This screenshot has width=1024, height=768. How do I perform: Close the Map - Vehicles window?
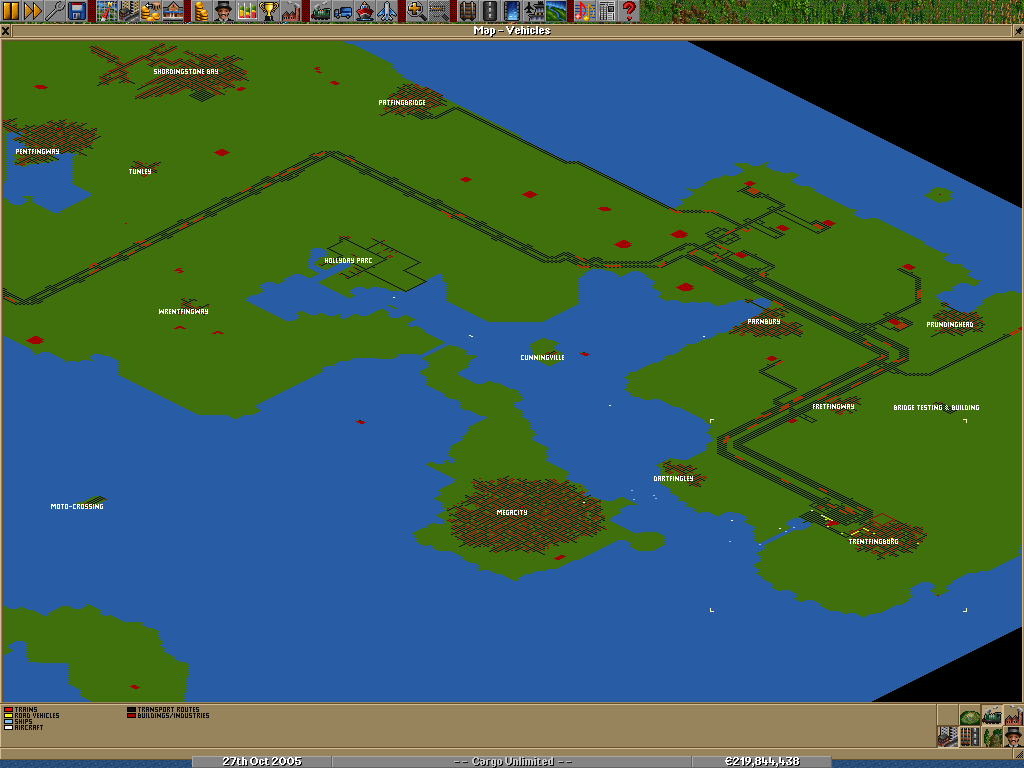[5, 31]
